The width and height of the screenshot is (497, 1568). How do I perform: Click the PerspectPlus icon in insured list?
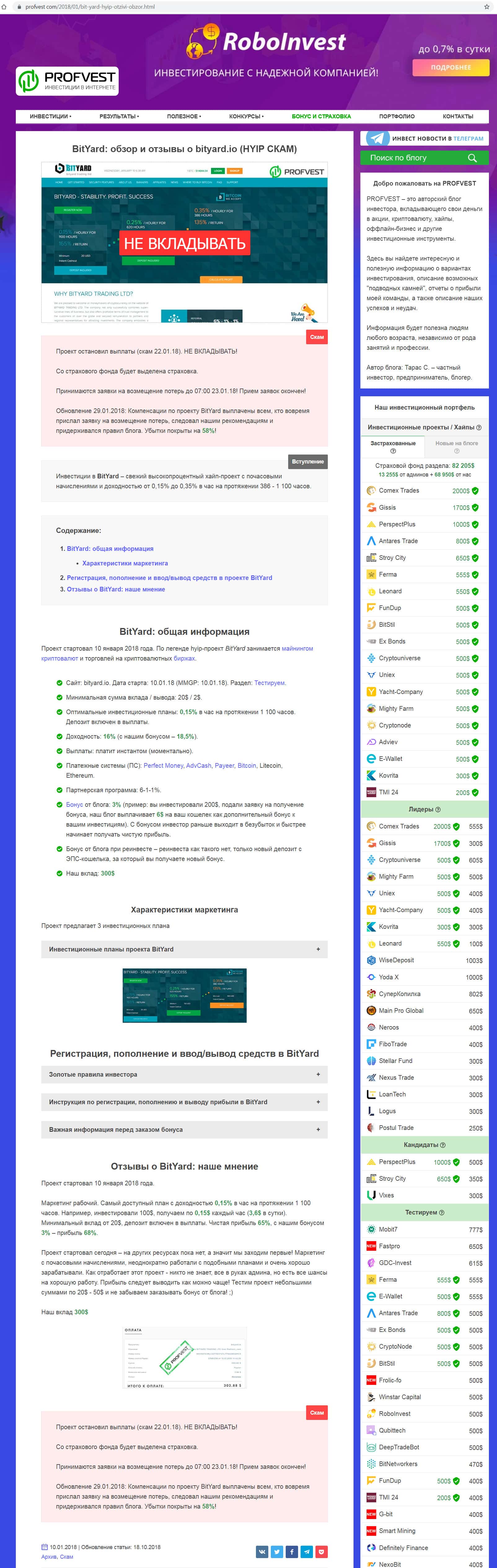pyautogui.click(x=371, y=524)
